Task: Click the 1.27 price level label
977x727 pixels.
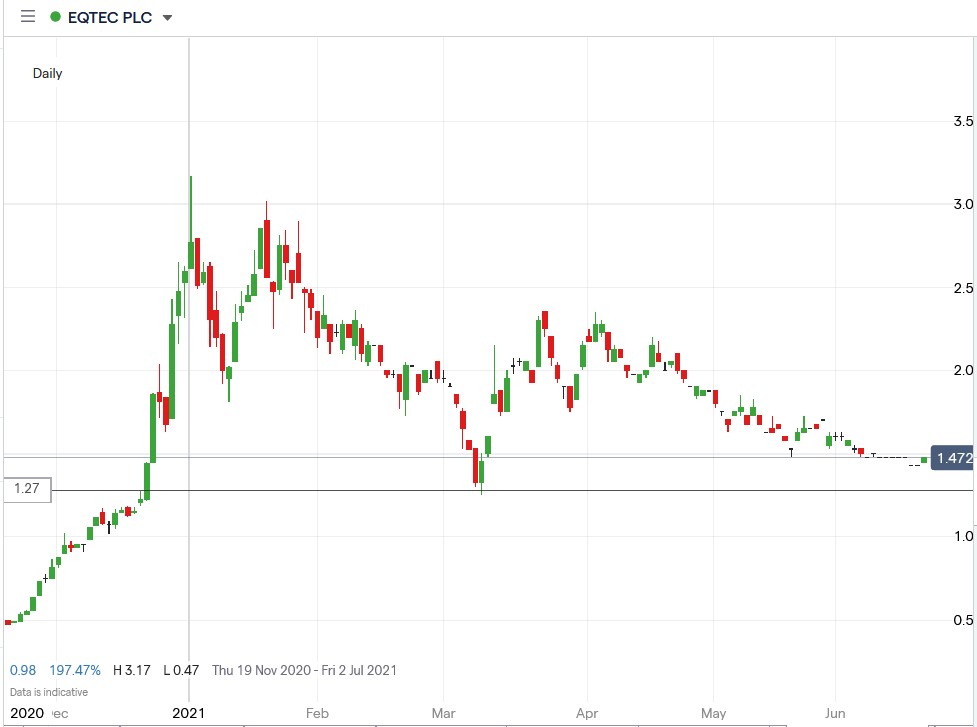Action: tap(26, 489)
